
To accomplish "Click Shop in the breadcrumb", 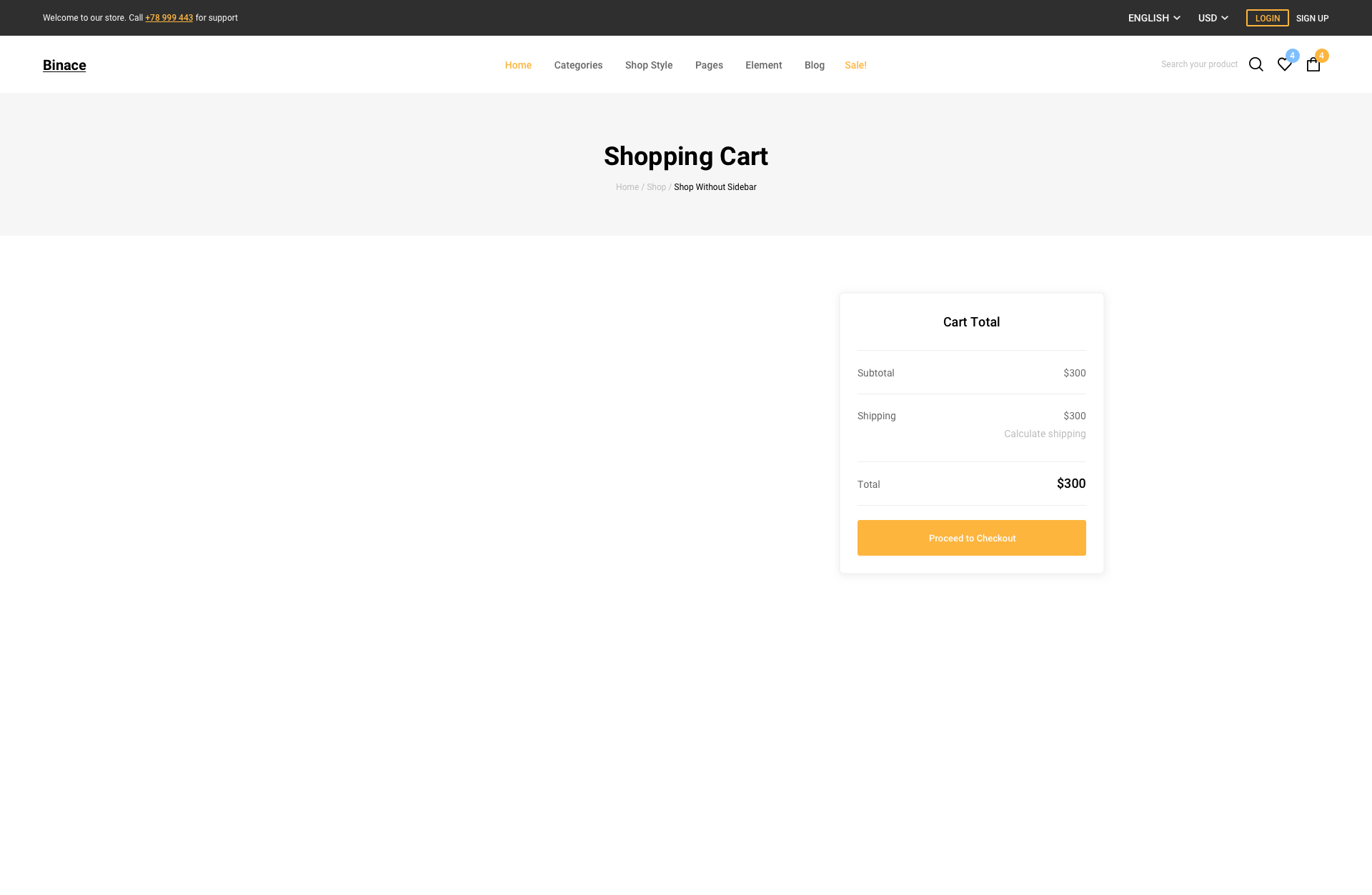I will (656, 187).
